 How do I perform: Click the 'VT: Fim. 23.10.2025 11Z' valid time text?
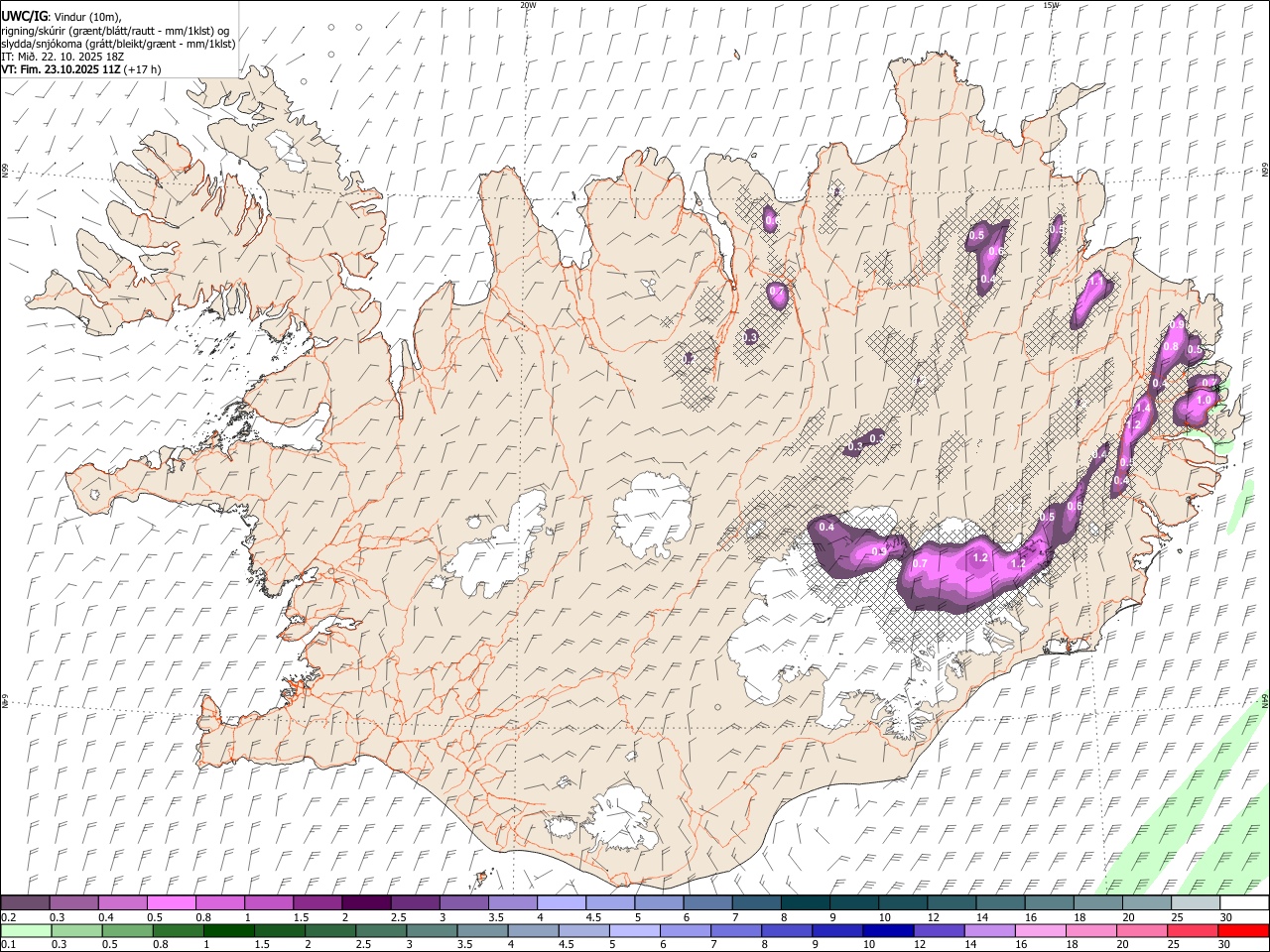point(62,69)
